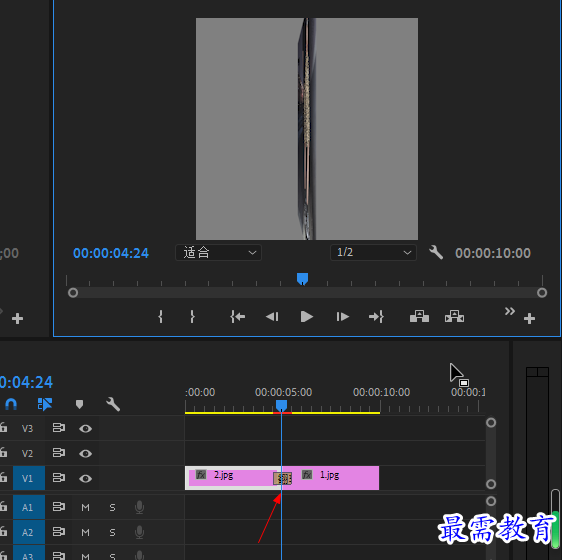The height and width of the screenshot is (560, 562).
Task: Open overflow transport controls chevron
Action: (x=510, y=311)
